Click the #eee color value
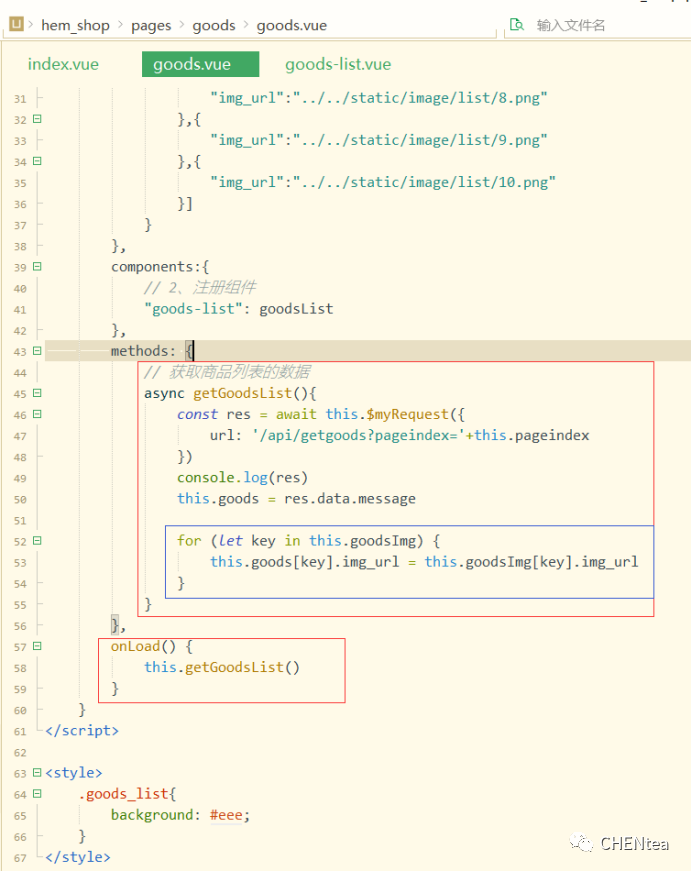This screenshot has width=692, height=872. [x=226, y=815]
